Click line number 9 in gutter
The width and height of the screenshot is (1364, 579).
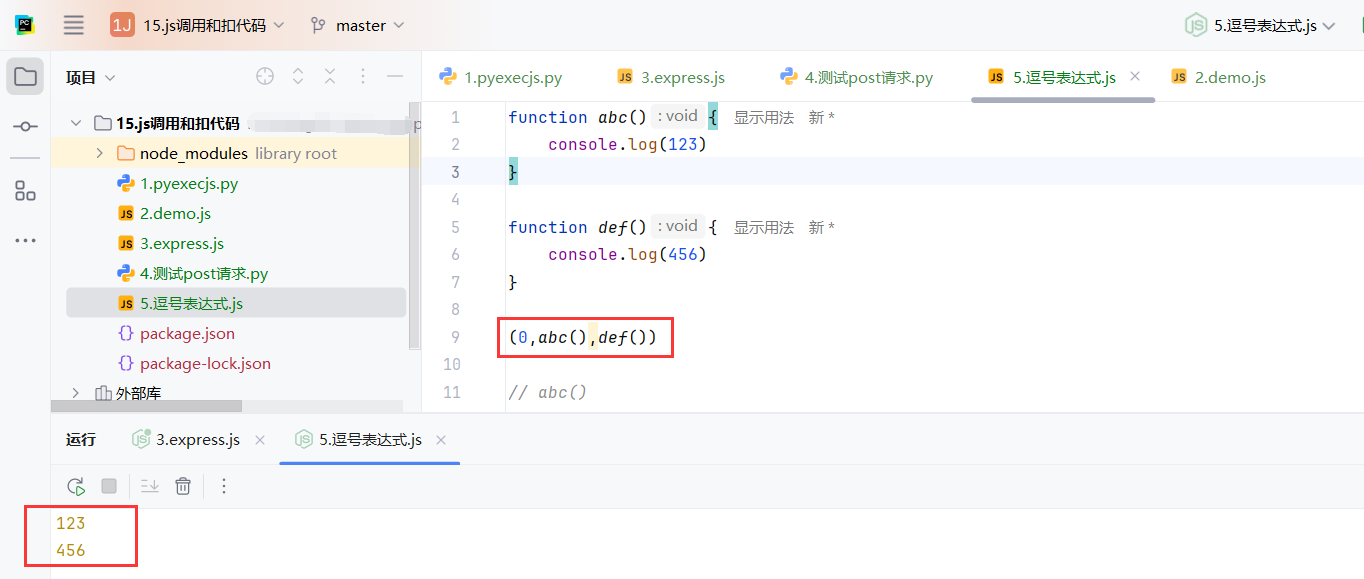click(455, 337)
